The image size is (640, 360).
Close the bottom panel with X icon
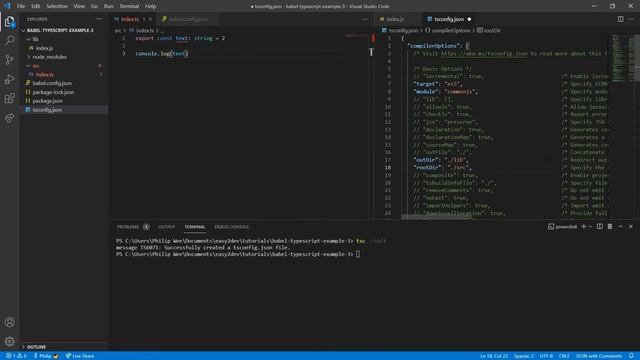(631, 227)
